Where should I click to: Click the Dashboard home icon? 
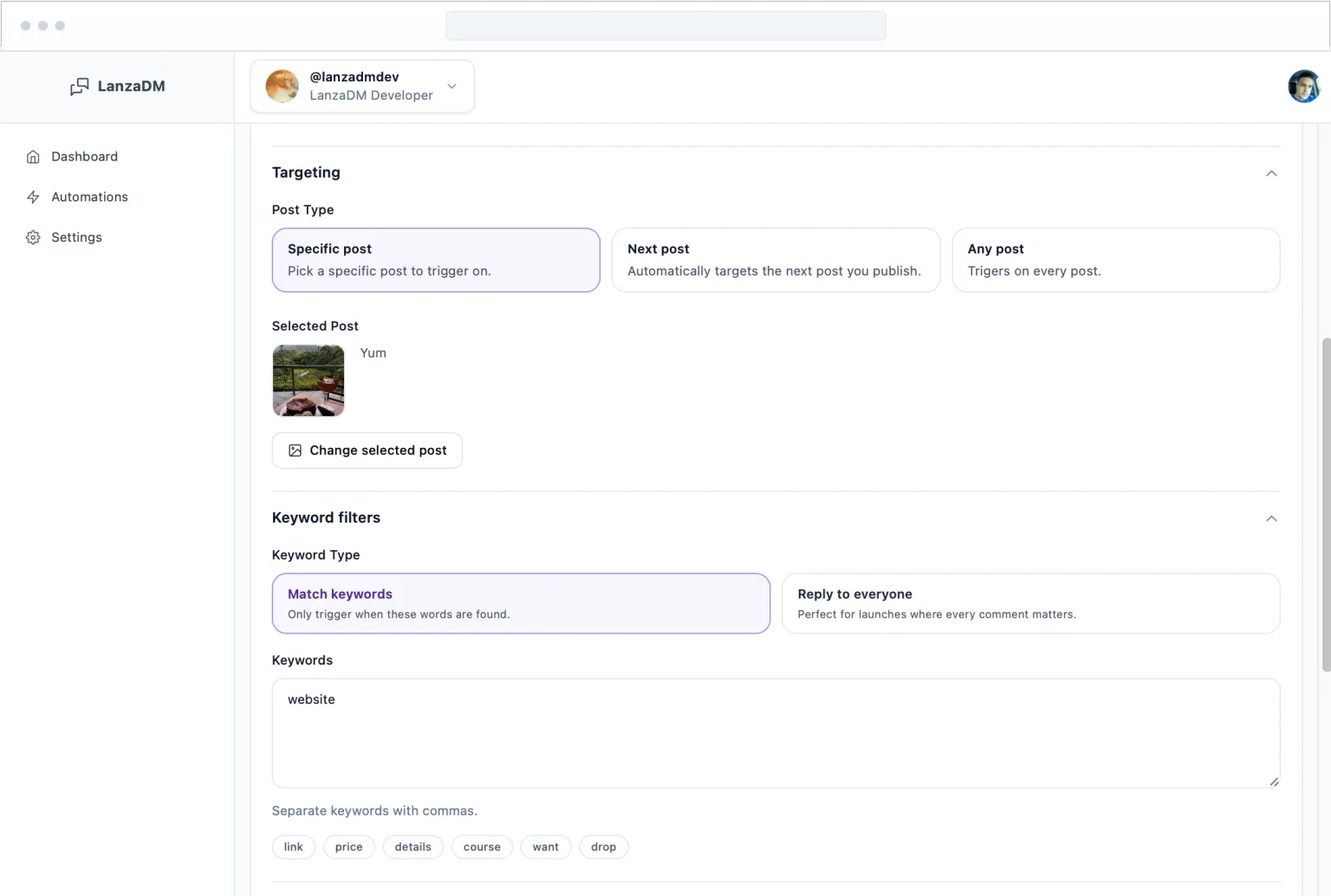33,157
